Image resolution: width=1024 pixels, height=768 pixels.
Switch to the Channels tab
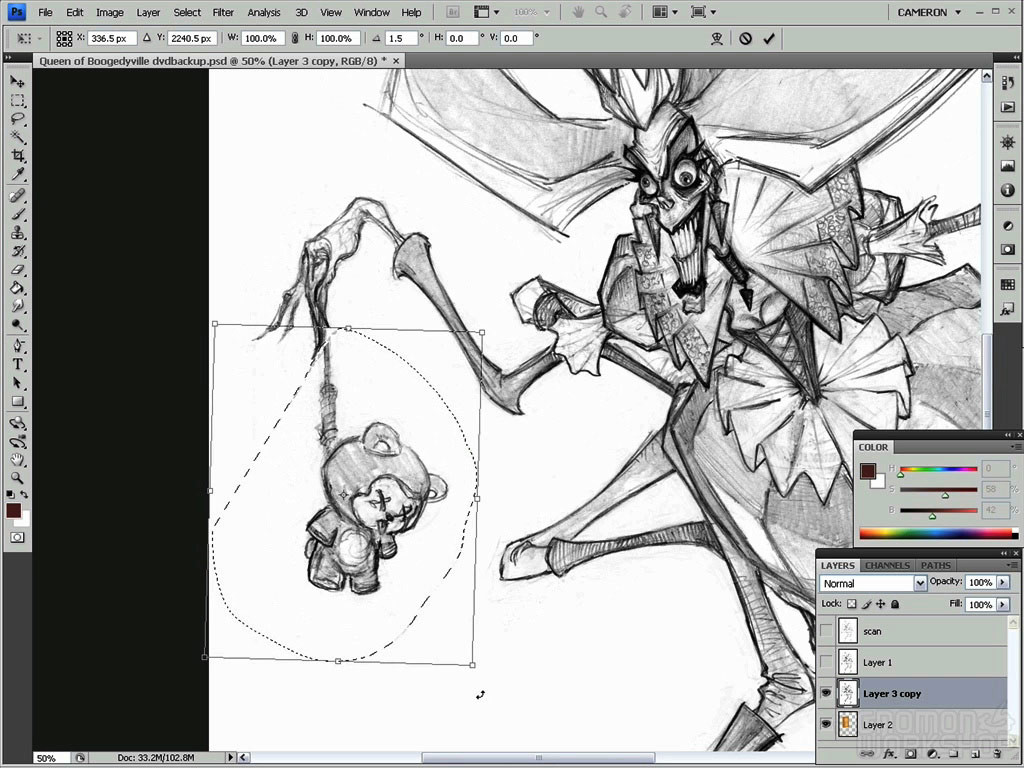[887, 565]
